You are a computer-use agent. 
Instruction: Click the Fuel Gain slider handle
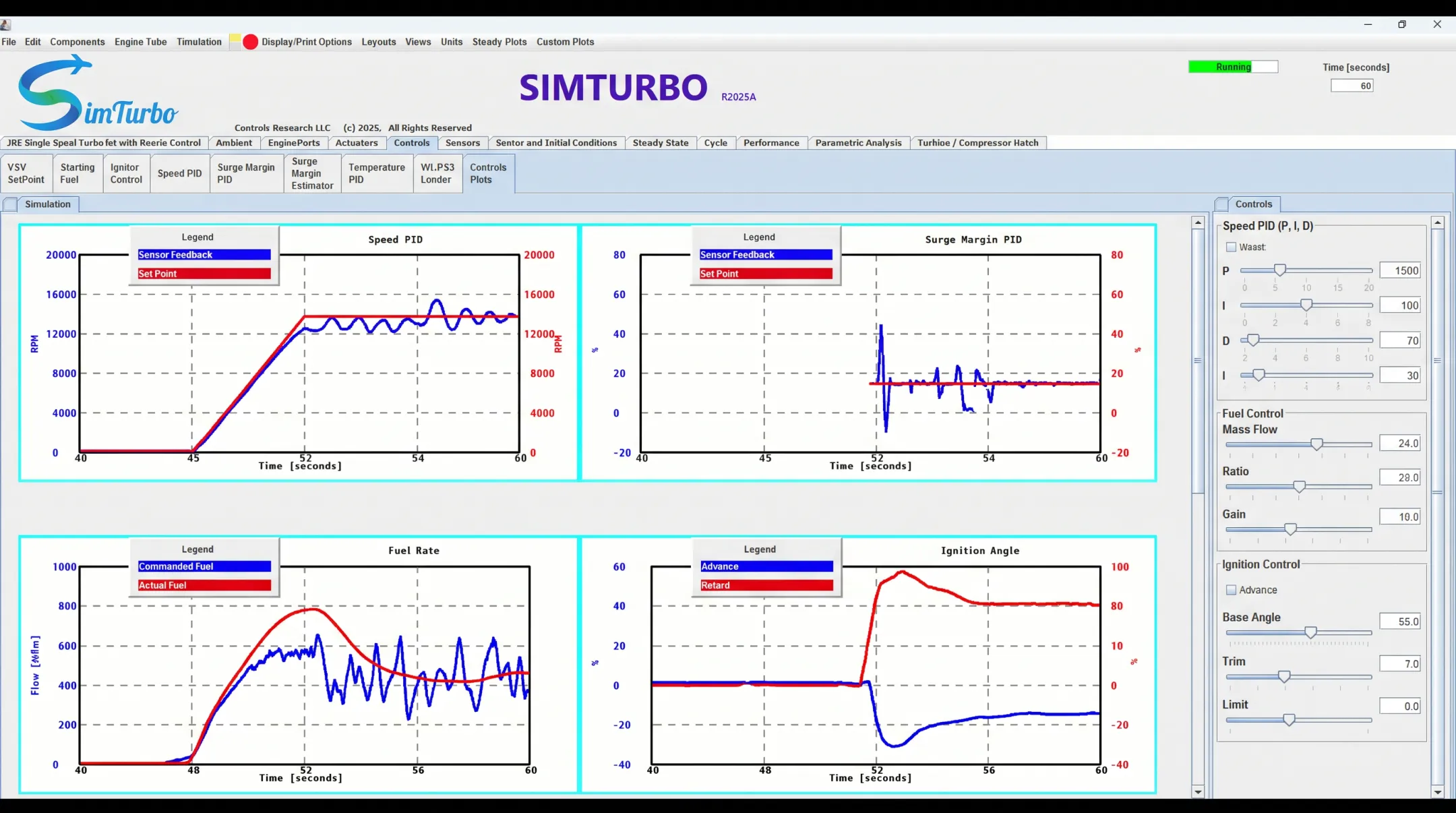coord(1290,529)
